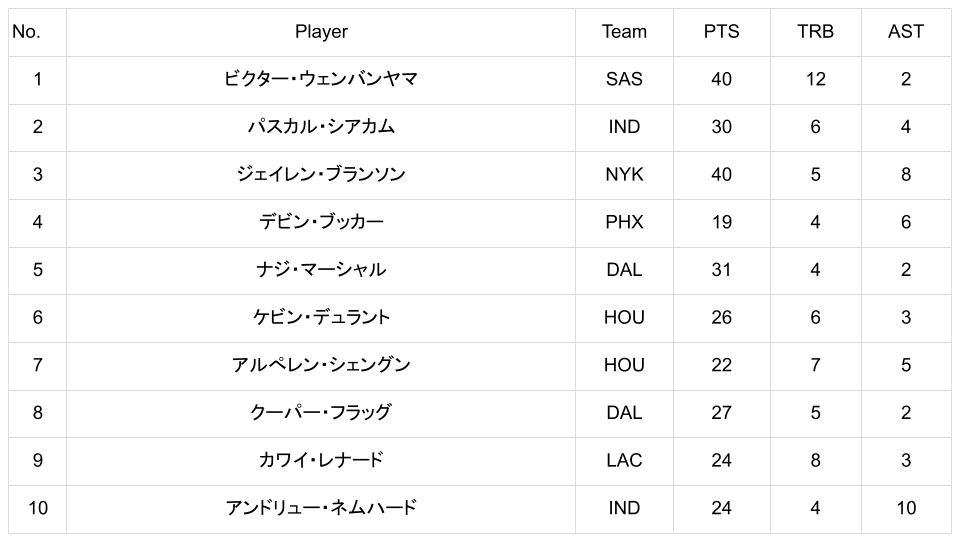Click the Player column header
This screenshot has height=540, width=960.
click(x=321, y=32)
